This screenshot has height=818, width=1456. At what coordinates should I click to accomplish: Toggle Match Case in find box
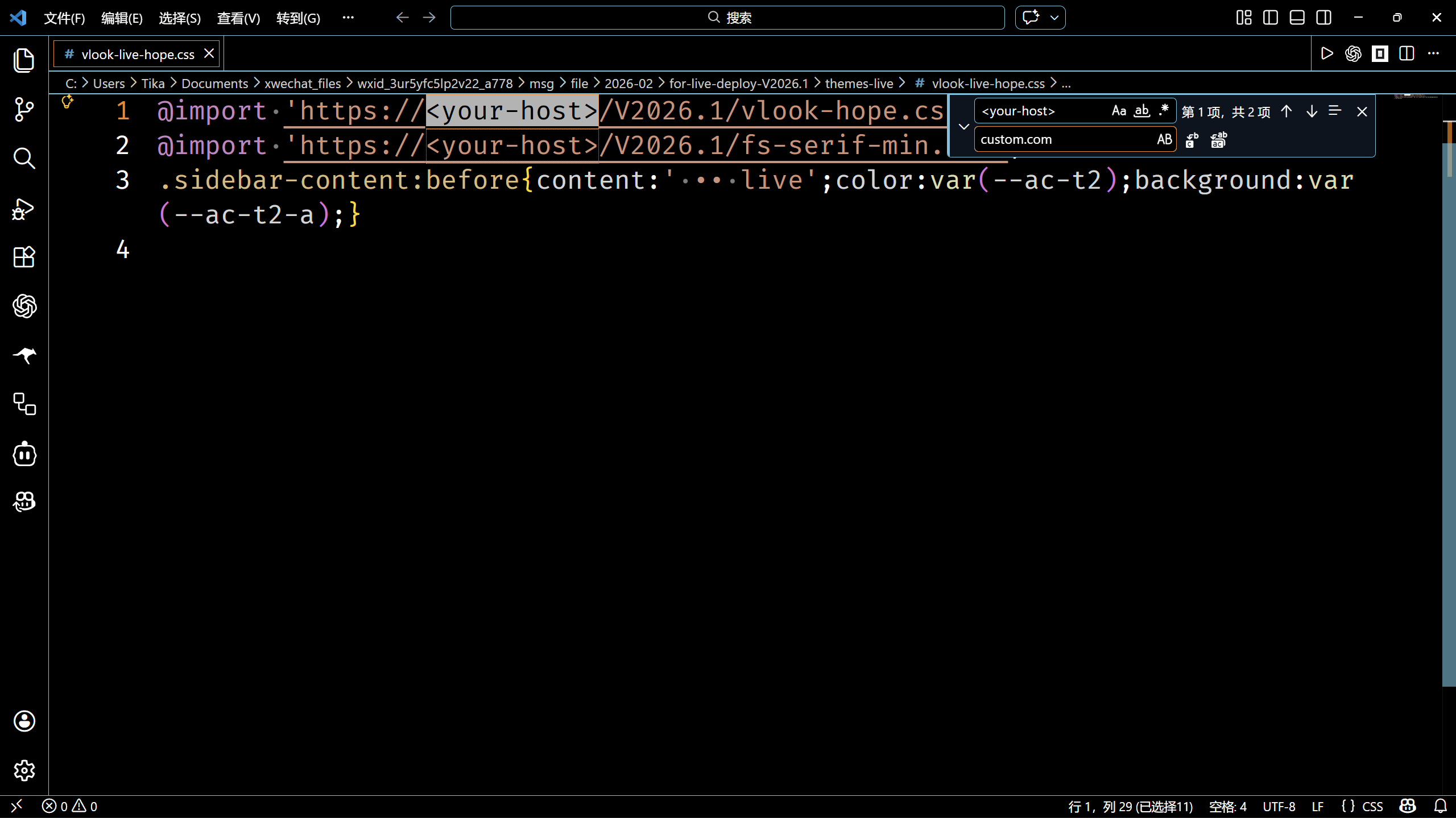tap(1119, 111)
